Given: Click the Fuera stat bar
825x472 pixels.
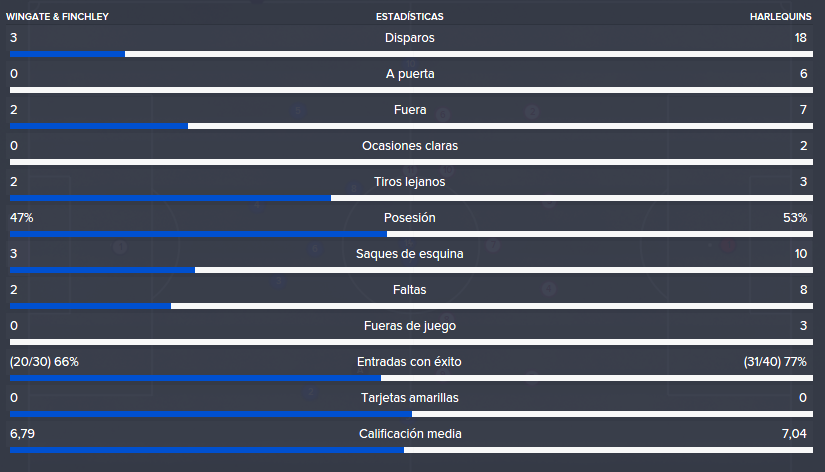Looking at the screenshot, I should [x=411, y=126].
